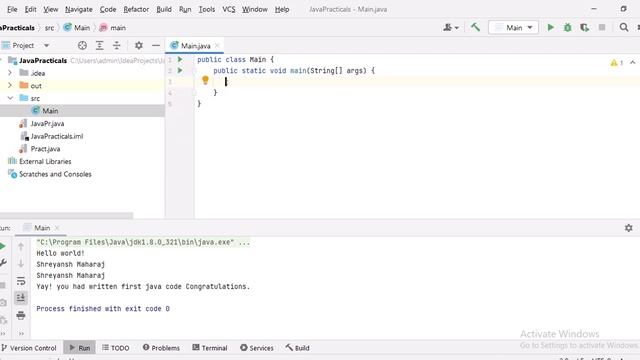
Task: Open the user account icon dropdown
Action: 451,27
